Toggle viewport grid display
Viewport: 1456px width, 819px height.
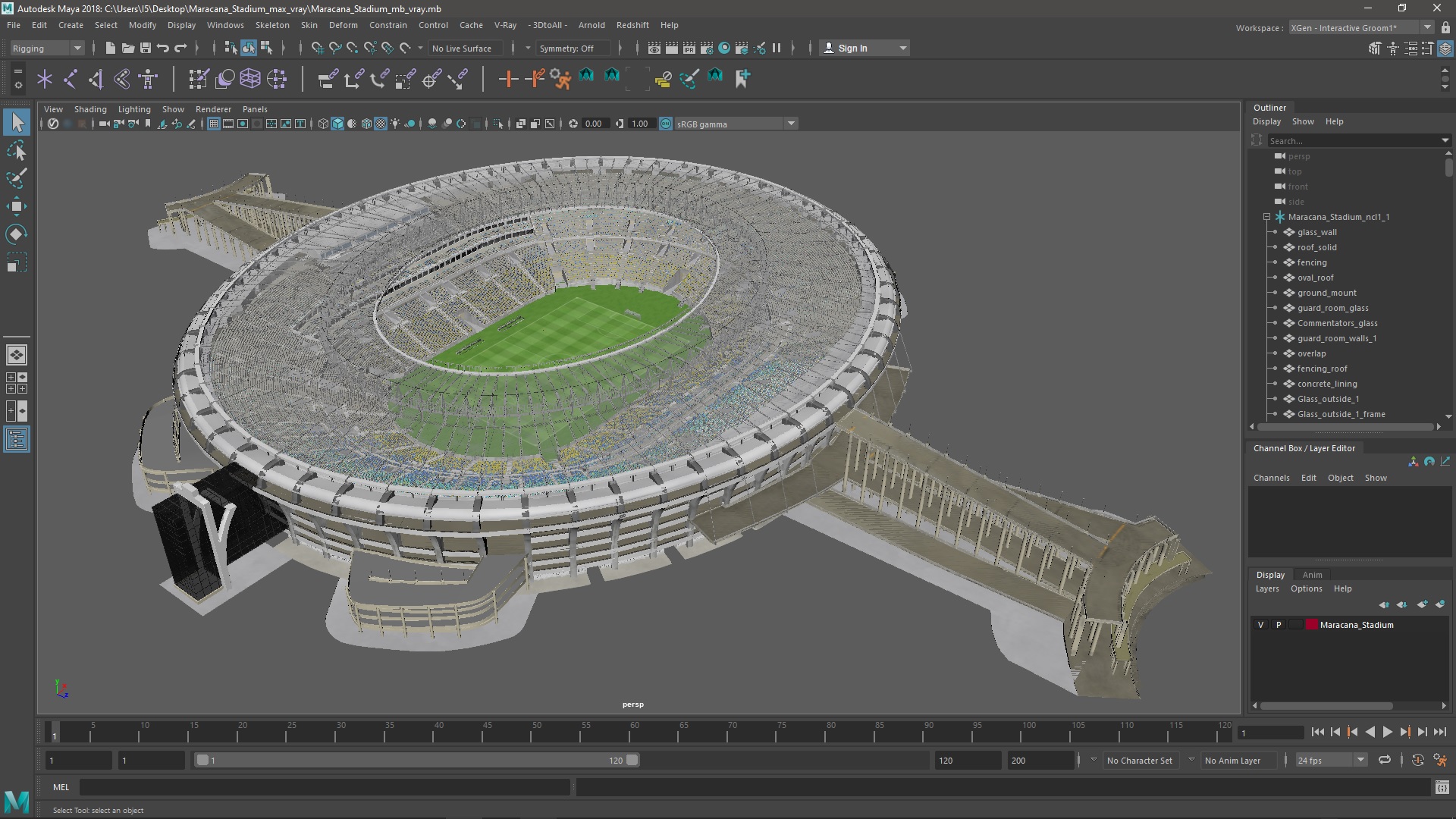point(214,124)
